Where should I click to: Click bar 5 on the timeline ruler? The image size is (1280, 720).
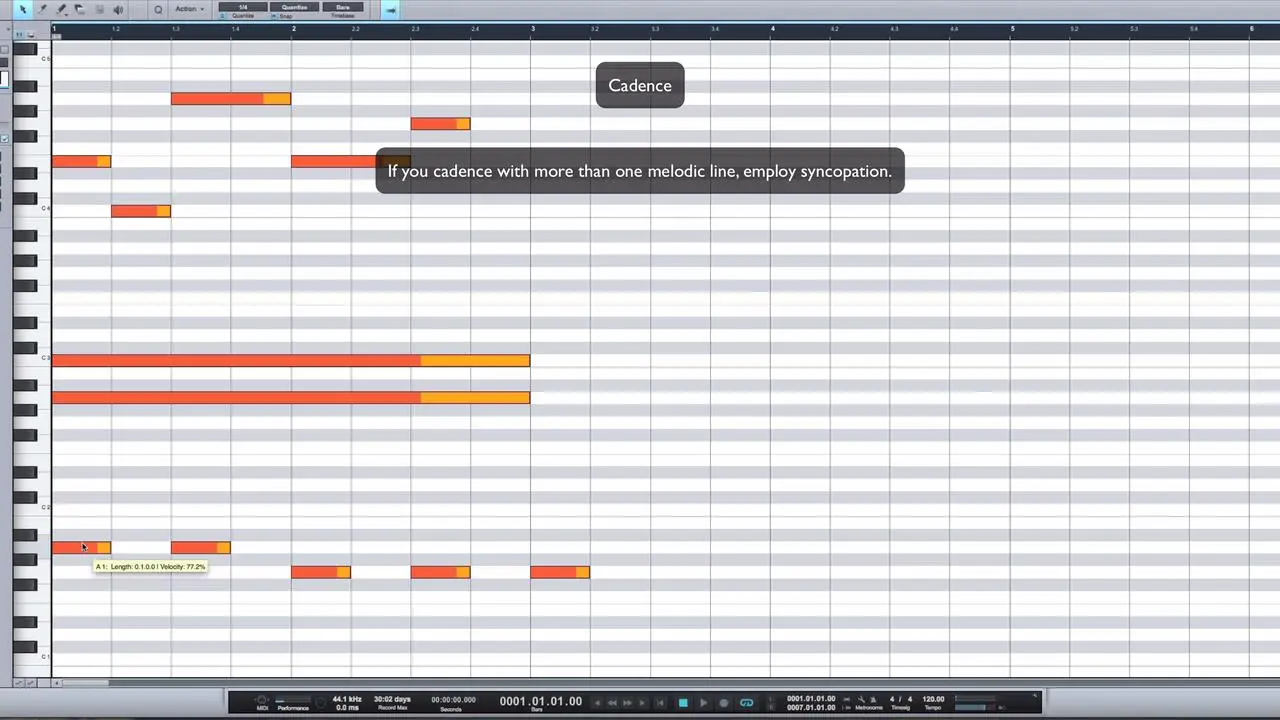click(x=1012, y=29)
